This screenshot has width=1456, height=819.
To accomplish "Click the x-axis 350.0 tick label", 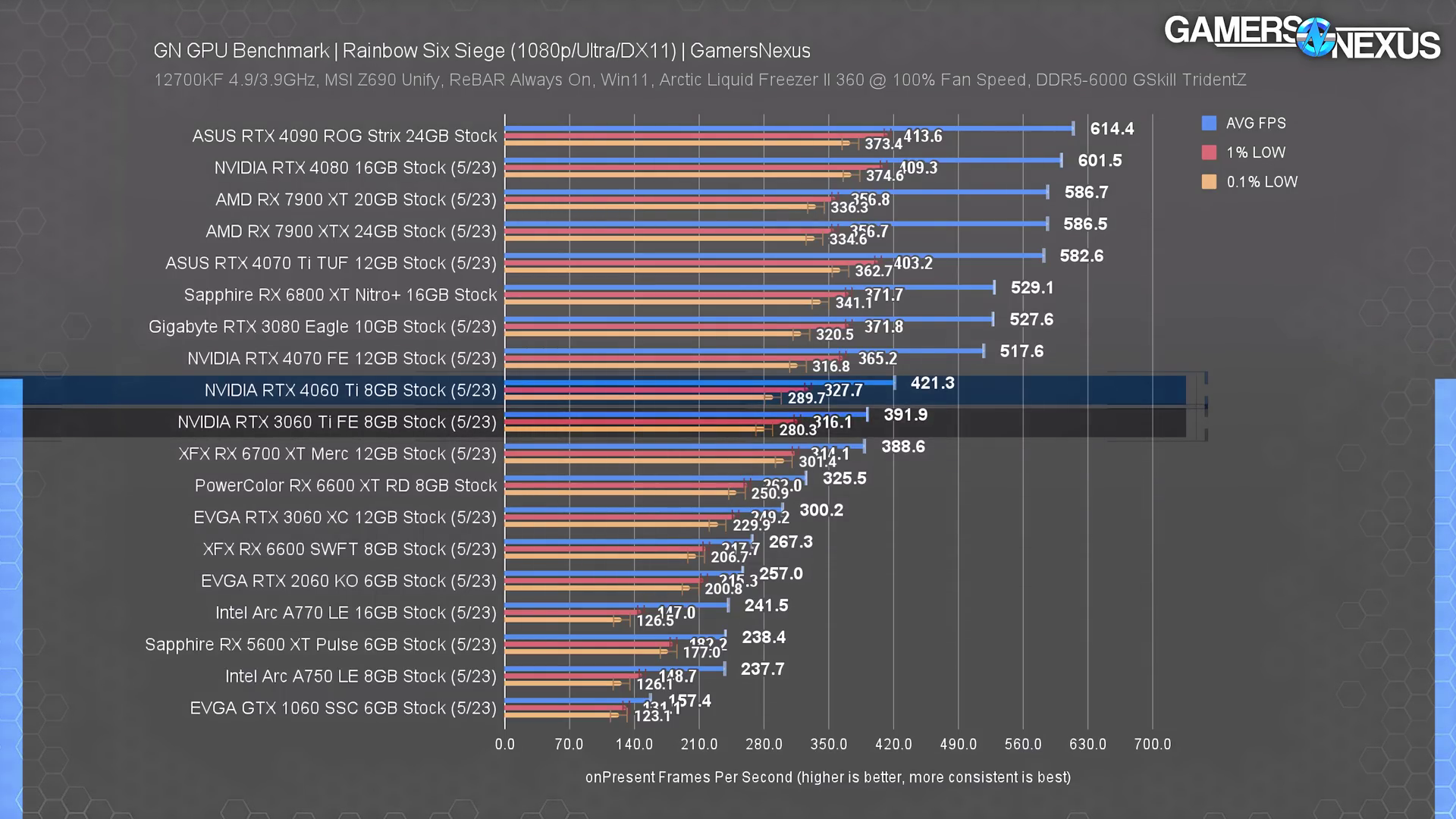I will [x=828, y=745].
